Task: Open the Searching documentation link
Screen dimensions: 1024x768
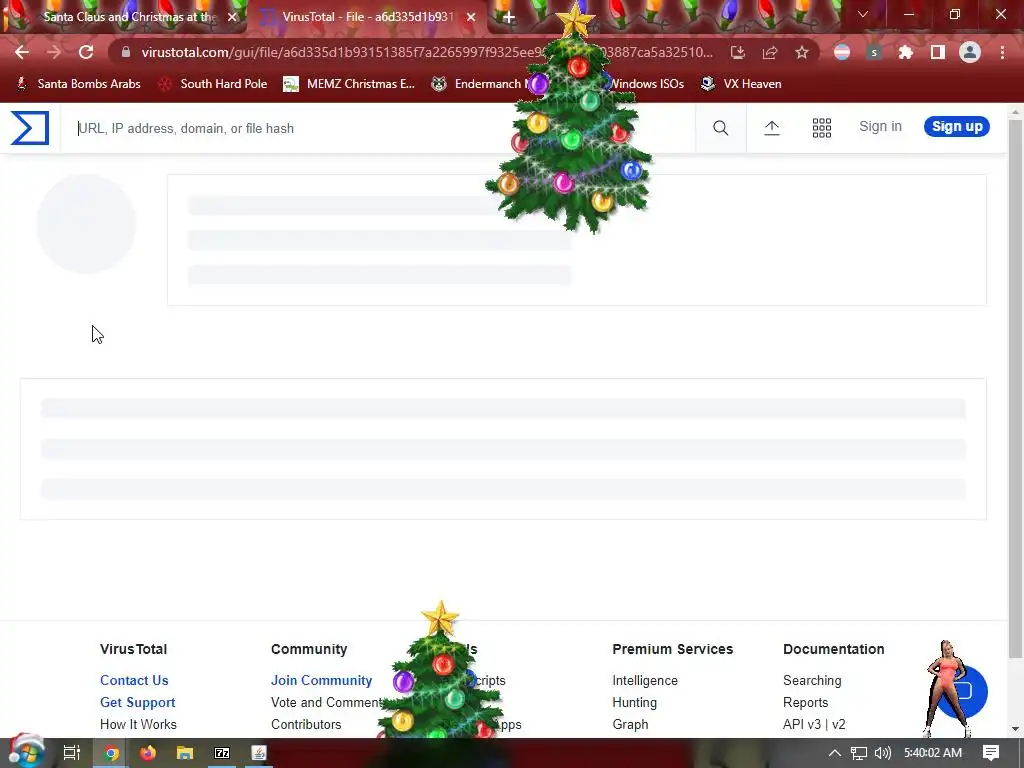Action: [x=812, y=680]
